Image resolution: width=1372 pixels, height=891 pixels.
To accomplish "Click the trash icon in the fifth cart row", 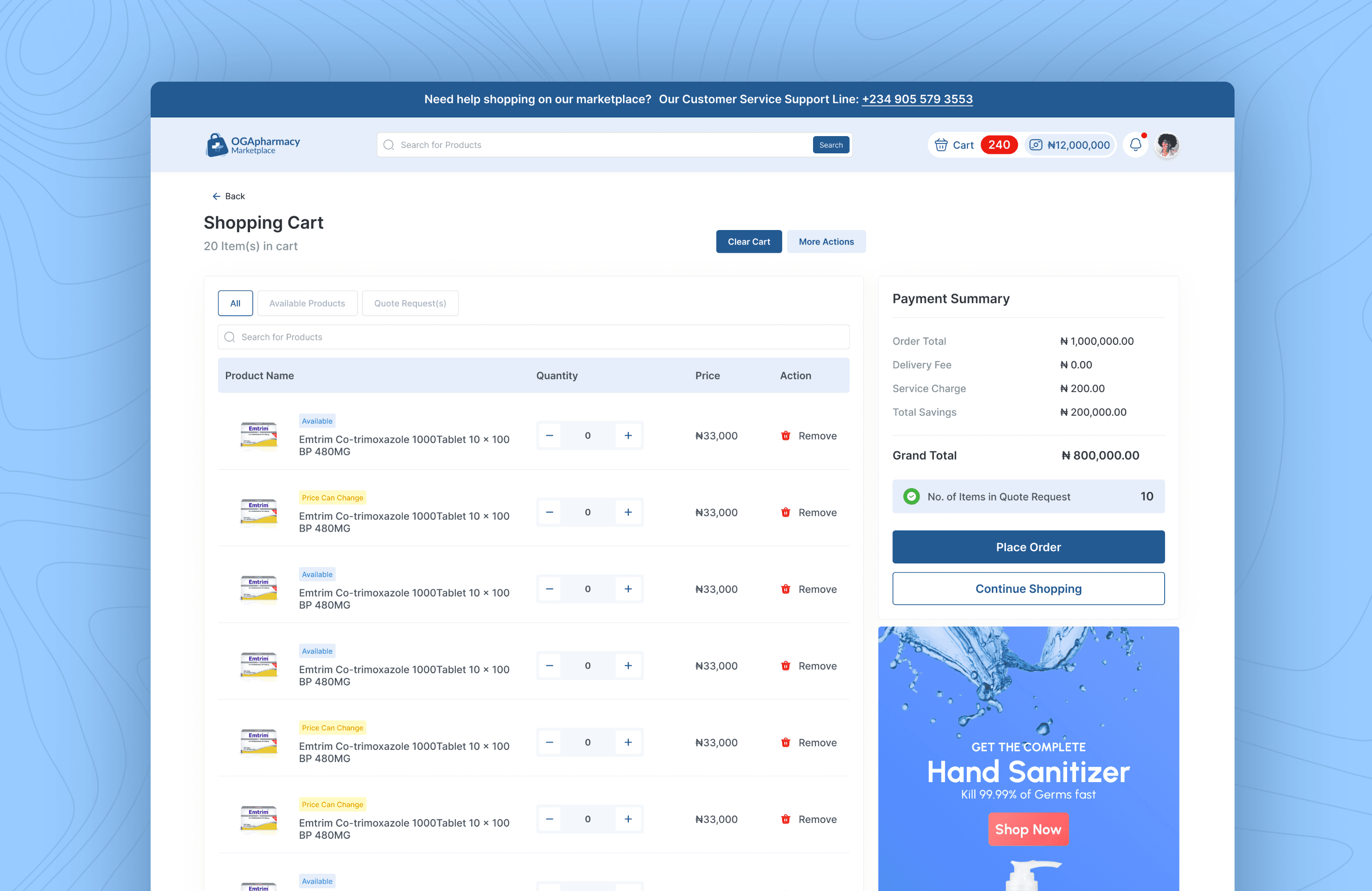I will click(785, 742).
